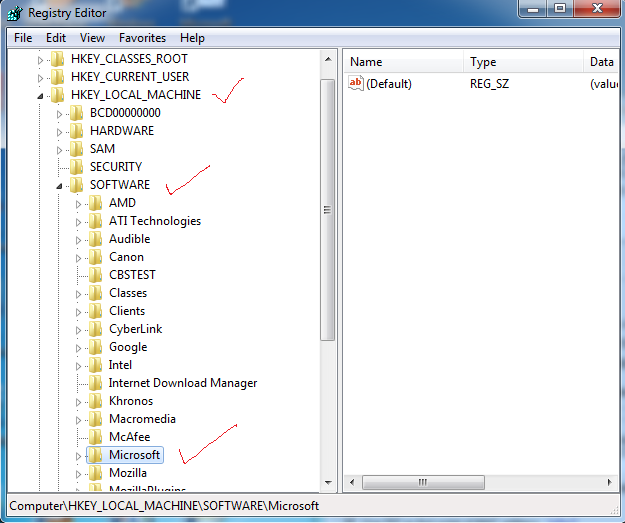Expand the Intel key
The image size is (625, 523).
[79, 366]
